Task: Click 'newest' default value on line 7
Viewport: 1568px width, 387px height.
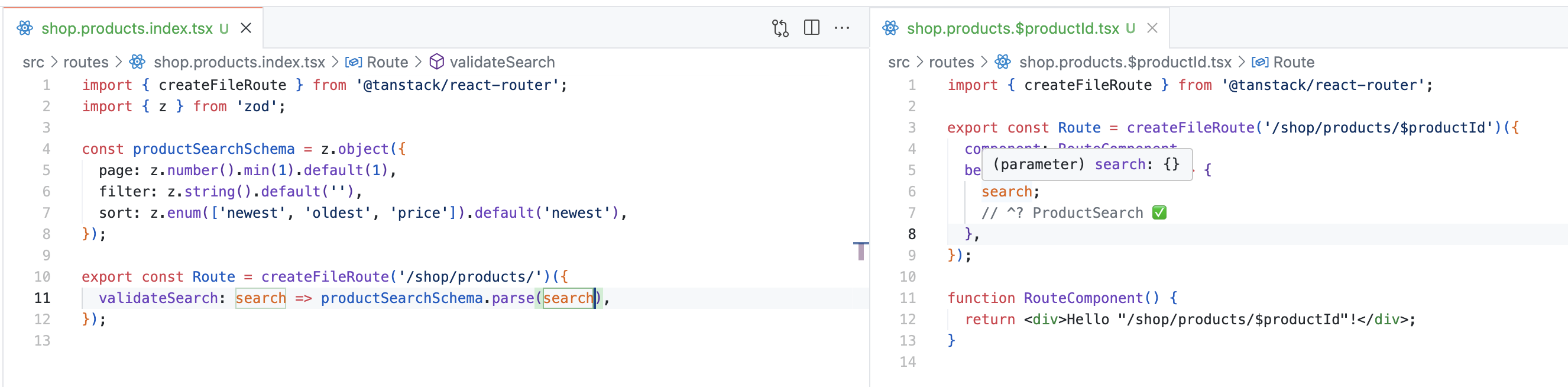Action: [576, 213]
